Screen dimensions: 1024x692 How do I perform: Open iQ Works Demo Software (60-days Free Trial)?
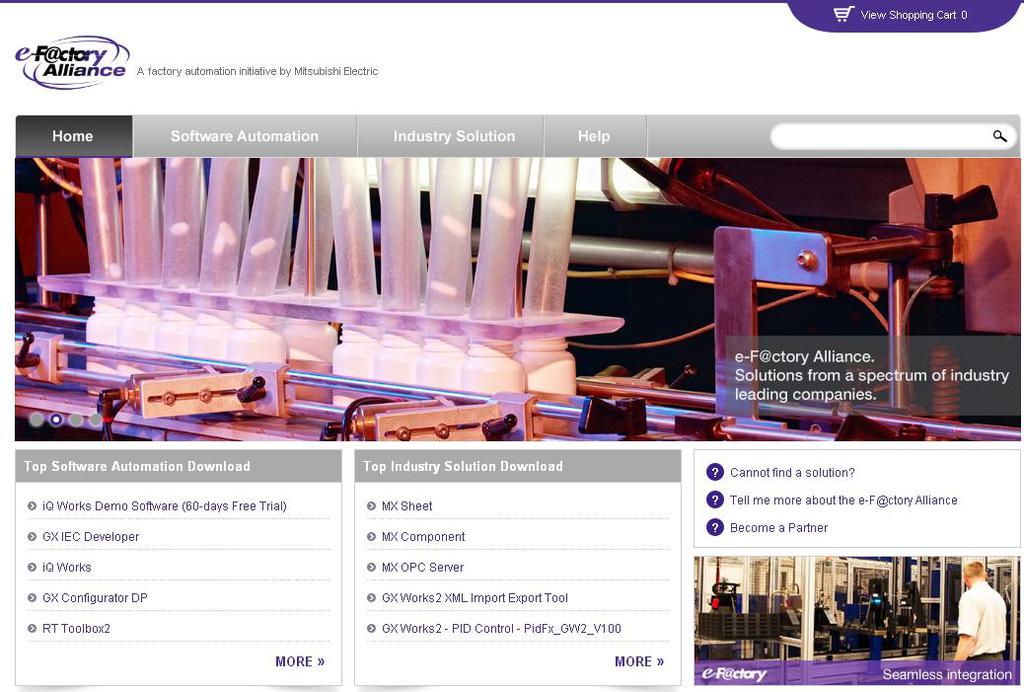click(x=164, y=506)
